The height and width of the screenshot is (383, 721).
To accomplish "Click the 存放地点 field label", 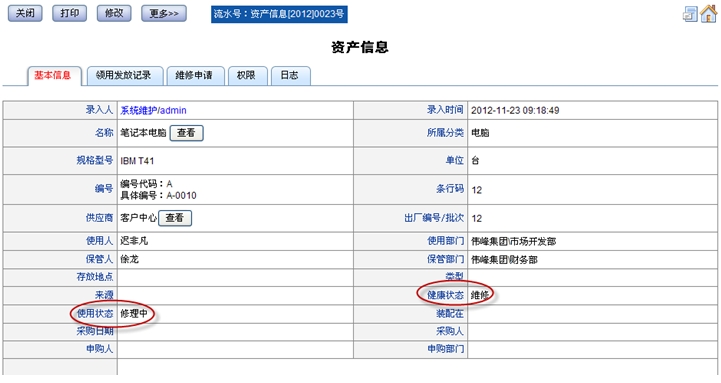I will coord(95,277).
